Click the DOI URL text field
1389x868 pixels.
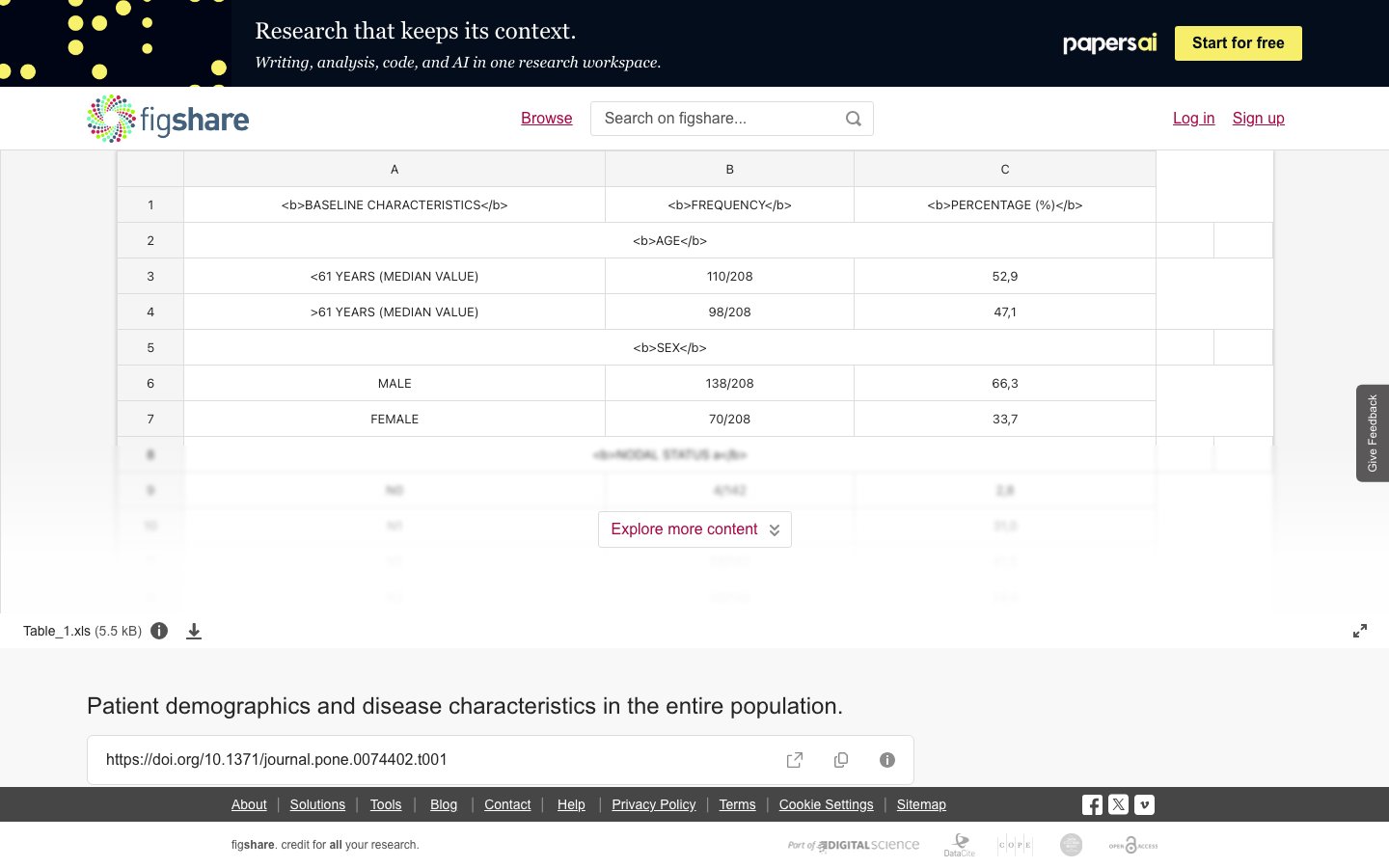(501, 760)
